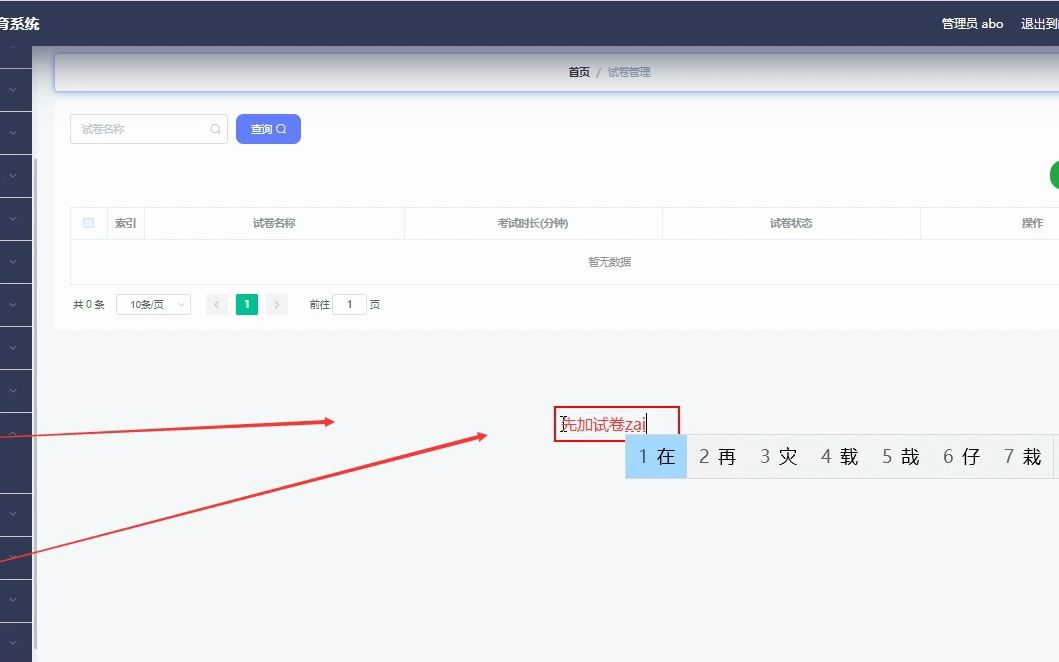1059x662 pixels.
Task: Select IME candidate 在 from suggestion bar
Action: [655, 456]
